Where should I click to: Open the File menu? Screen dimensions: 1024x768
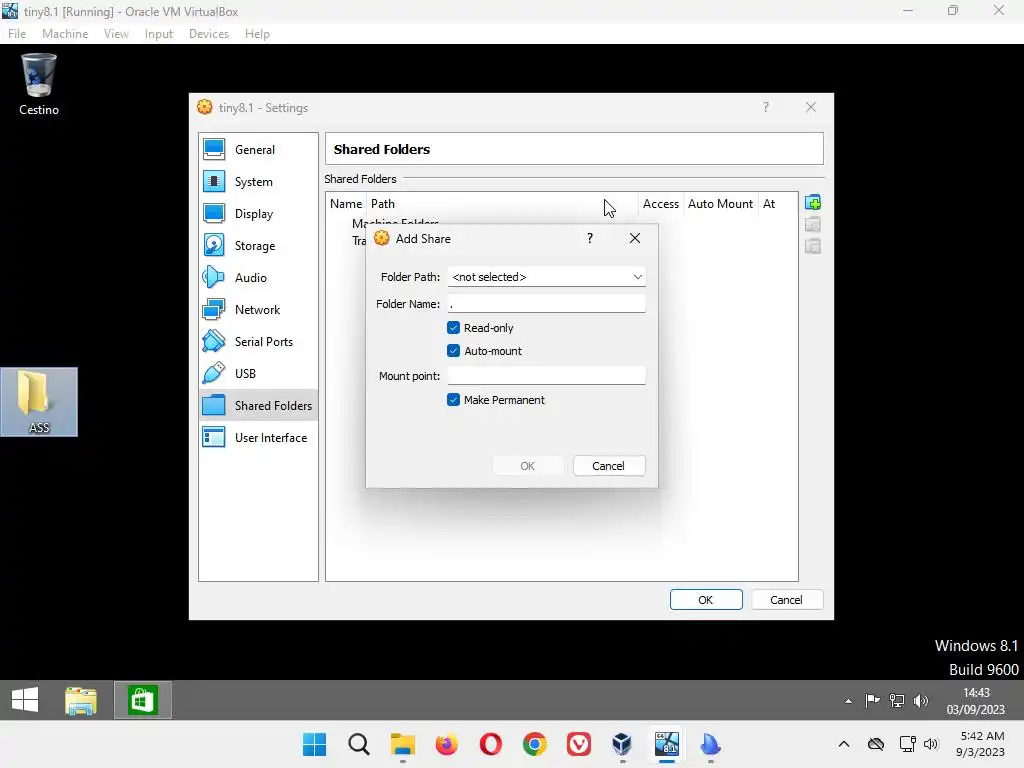pos(17,34)
